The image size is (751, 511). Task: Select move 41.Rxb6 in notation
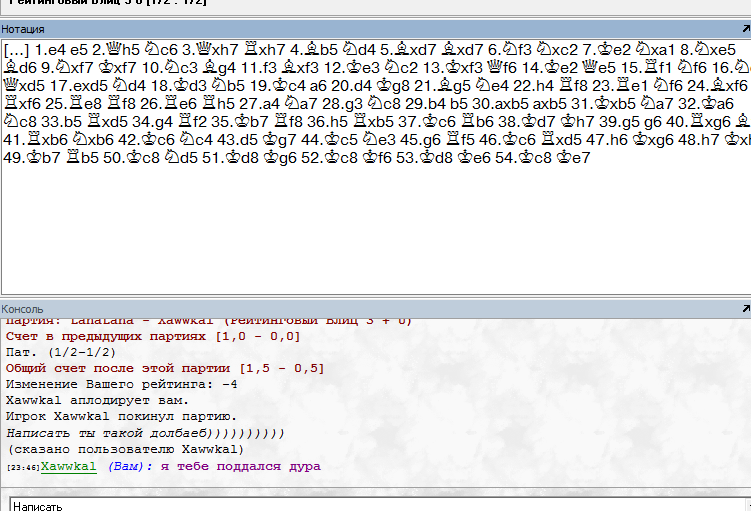pos(35,140)
